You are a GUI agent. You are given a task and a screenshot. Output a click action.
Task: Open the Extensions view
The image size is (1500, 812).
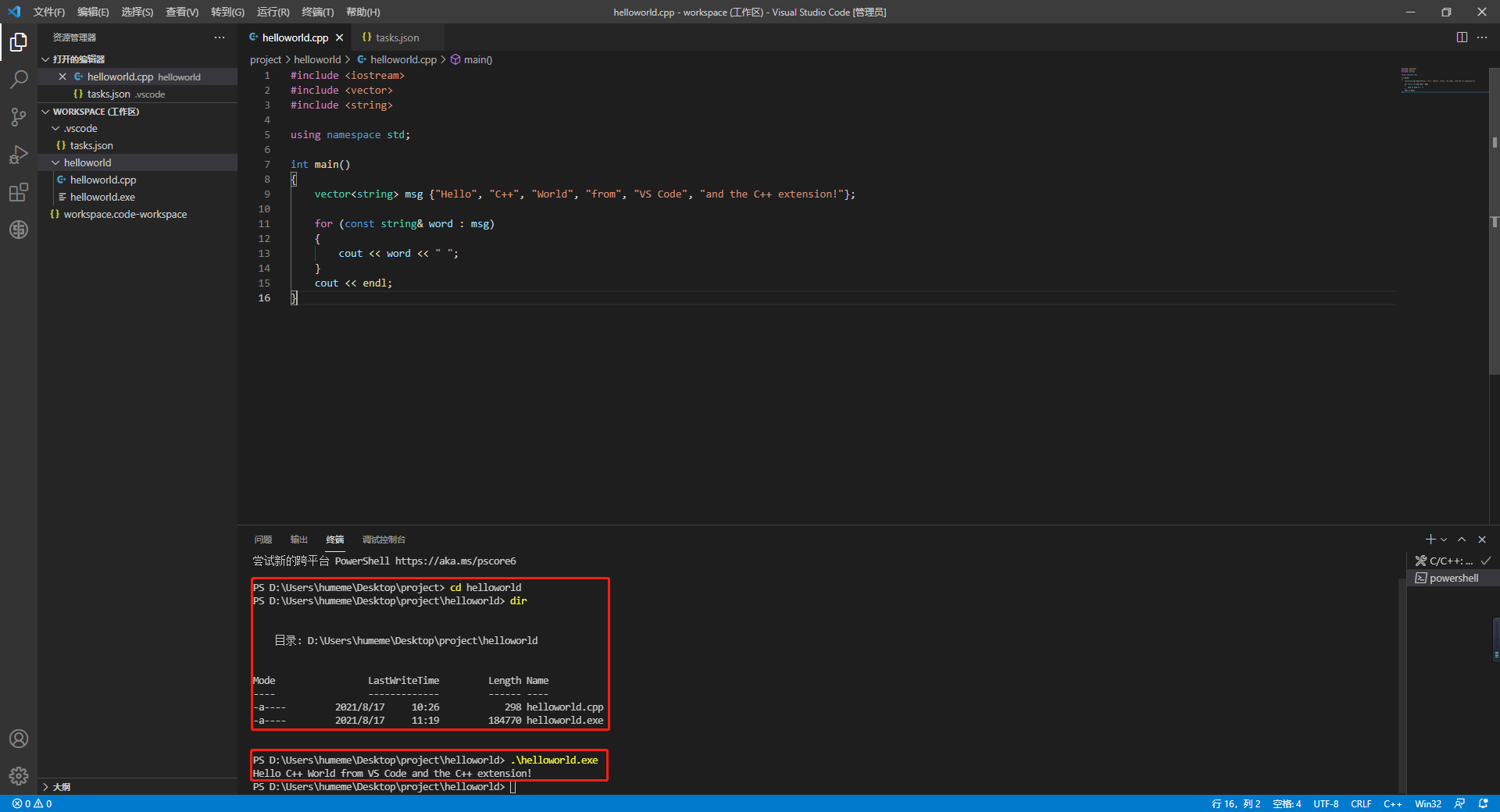[19, 192]
